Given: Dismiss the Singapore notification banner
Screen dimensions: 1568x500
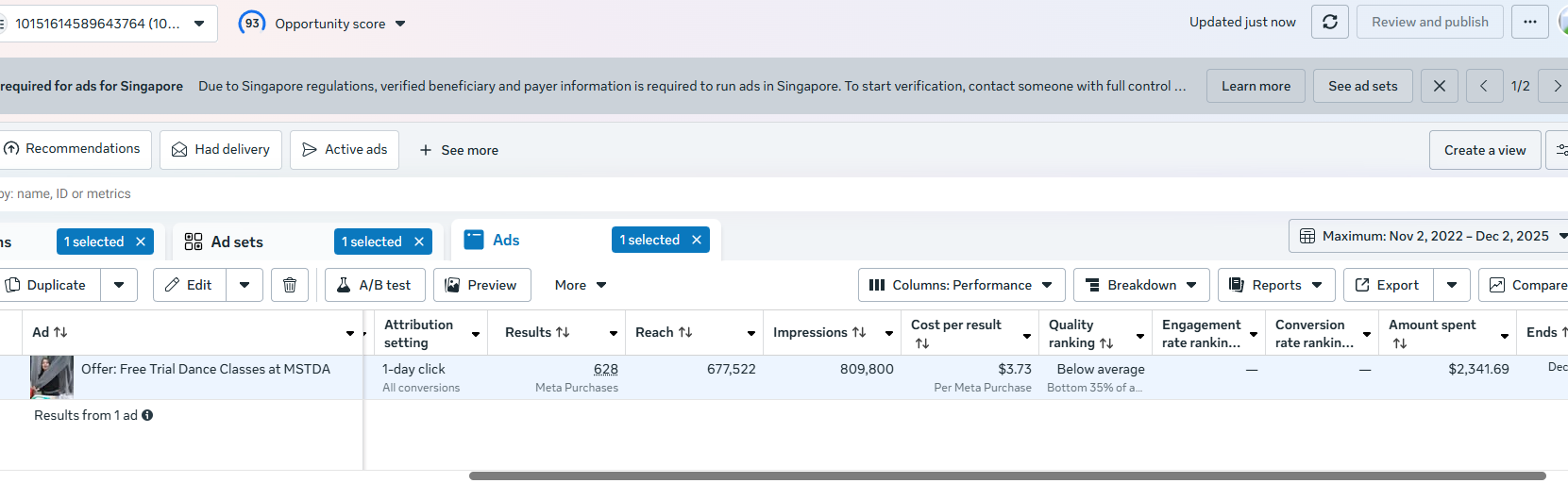Looking at the screenshot, I should [1439, 86].
